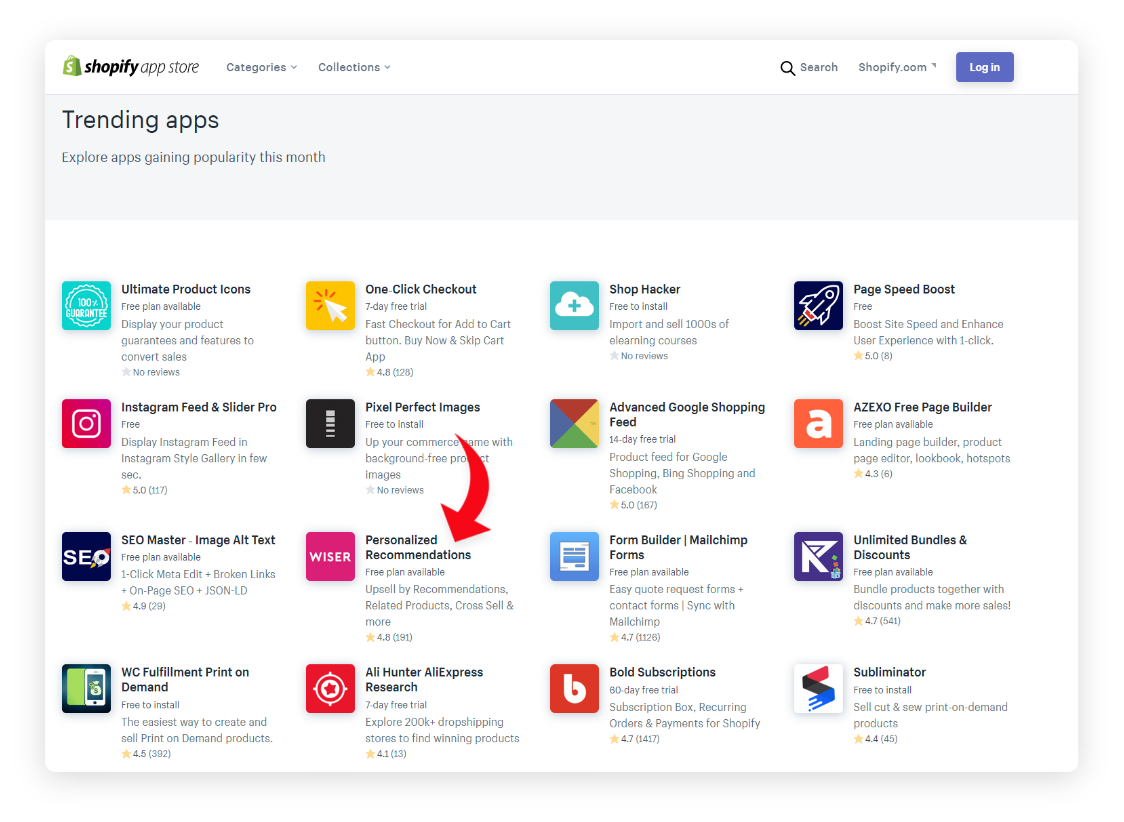Open SEO Master - Image Alt Text title
Viewport: 1124px width, 822px height.
pyautogui.click(x=198, y=540)
